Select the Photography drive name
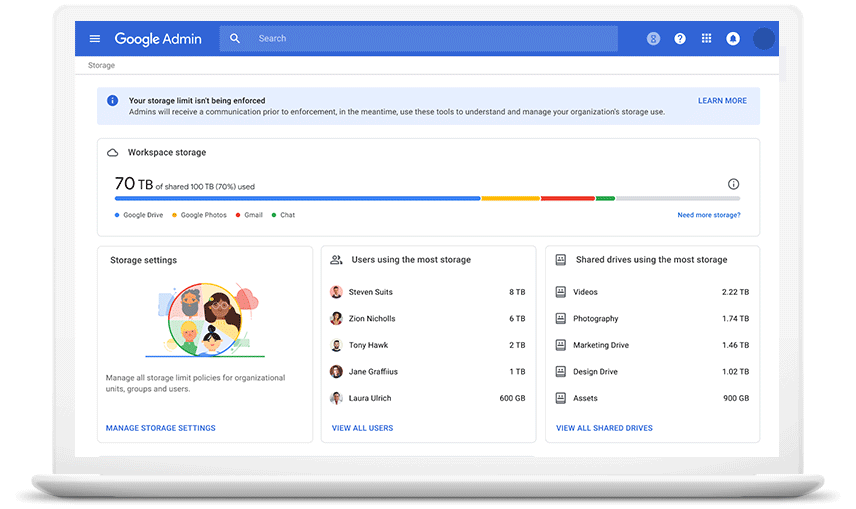Viewport: 856px width, 509px height. [596, 318]
